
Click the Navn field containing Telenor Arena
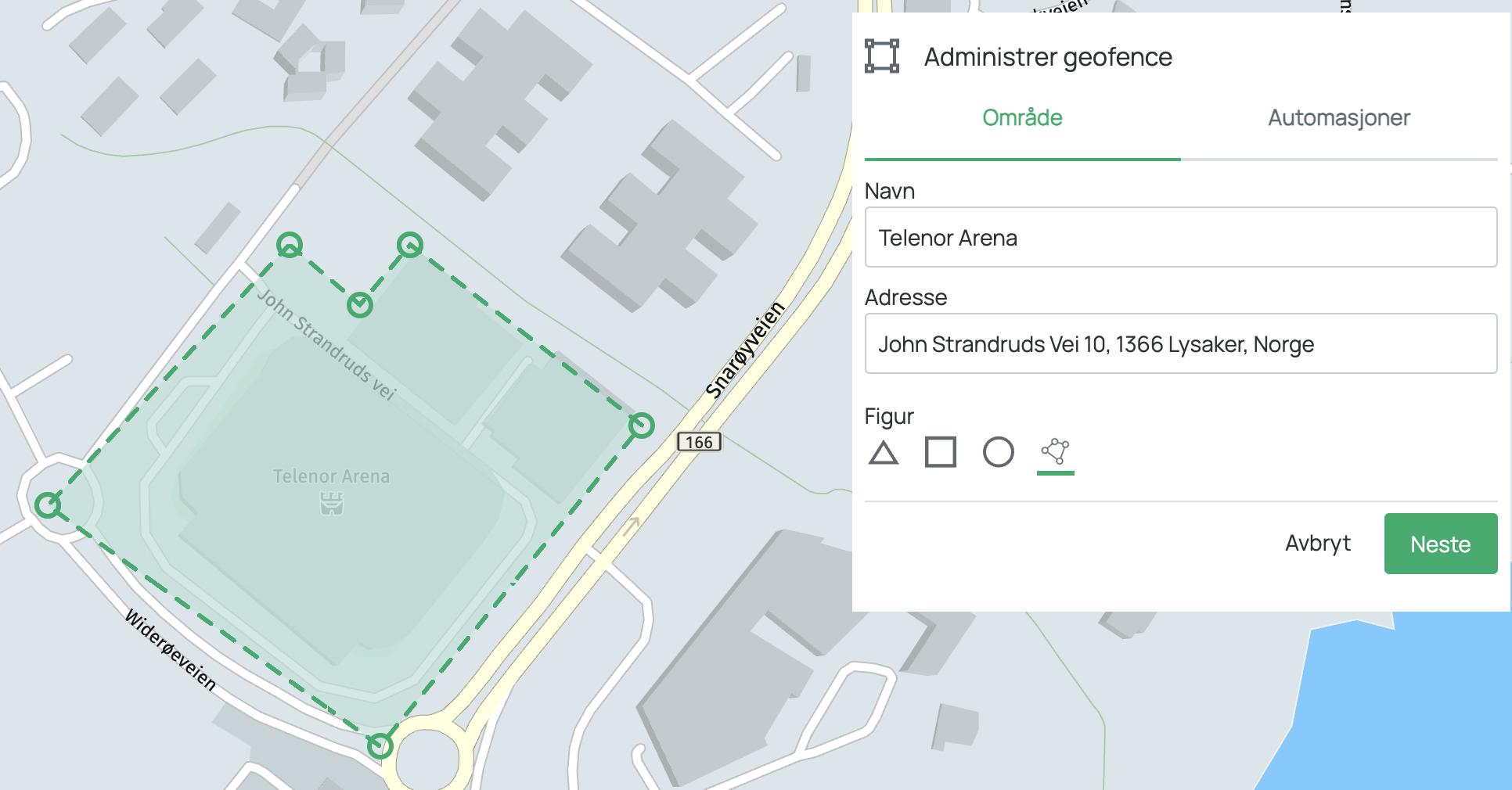click(x=1181, y=237)
